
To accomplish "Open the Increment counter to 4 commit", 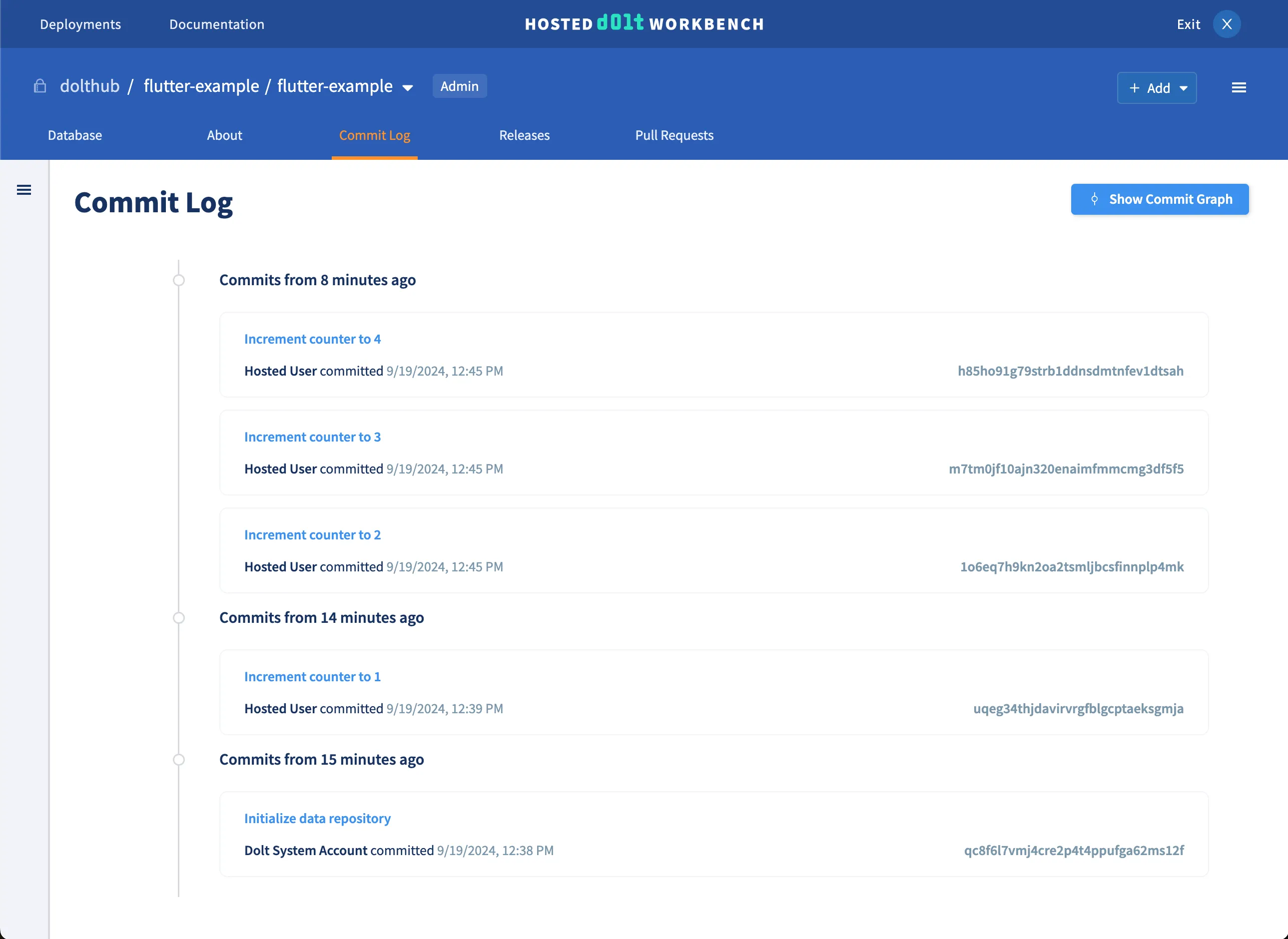I will point(313,339).
